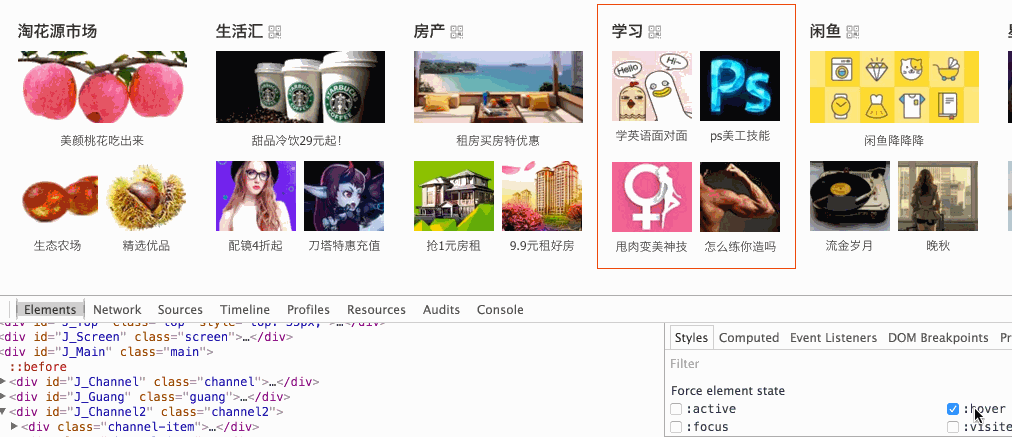Image resolution: width=1012 pixels, height=437 pixels.
Task: Click the QR code icon beside 房产
Action: (x=457, y=32)
